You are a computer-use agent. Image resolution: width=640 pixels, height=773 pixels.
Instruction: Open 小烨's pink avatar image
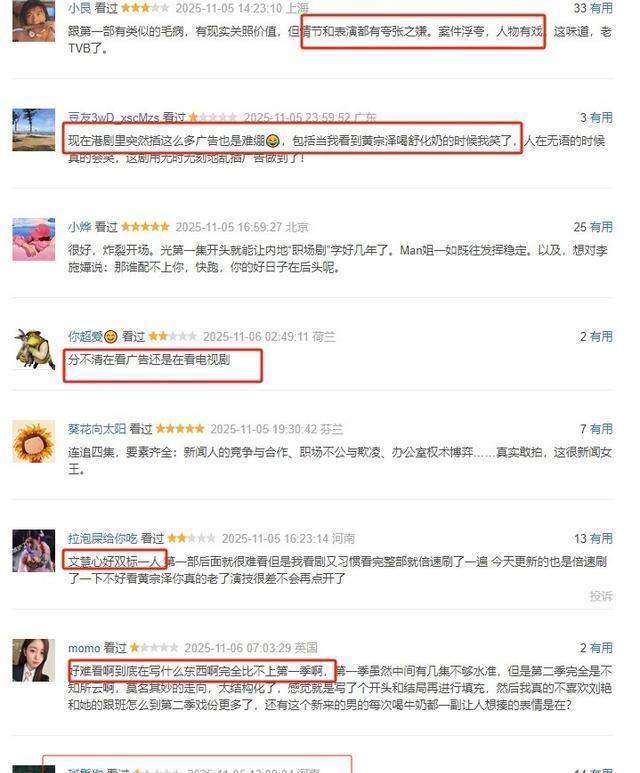tap(34, 239)
